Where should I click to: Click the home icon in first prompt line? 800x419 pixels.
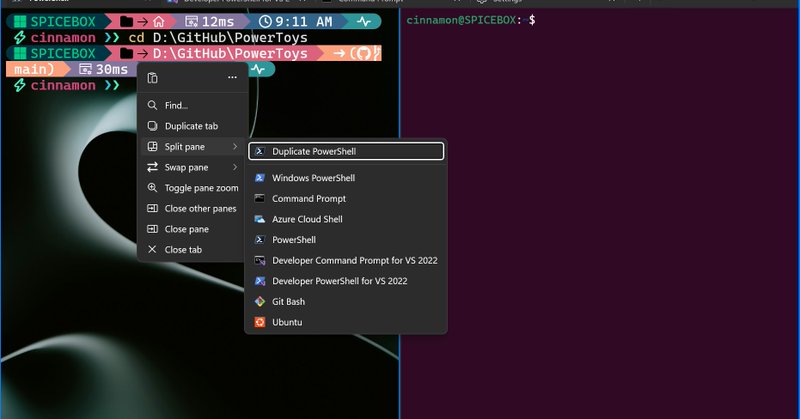coord(159,21)
